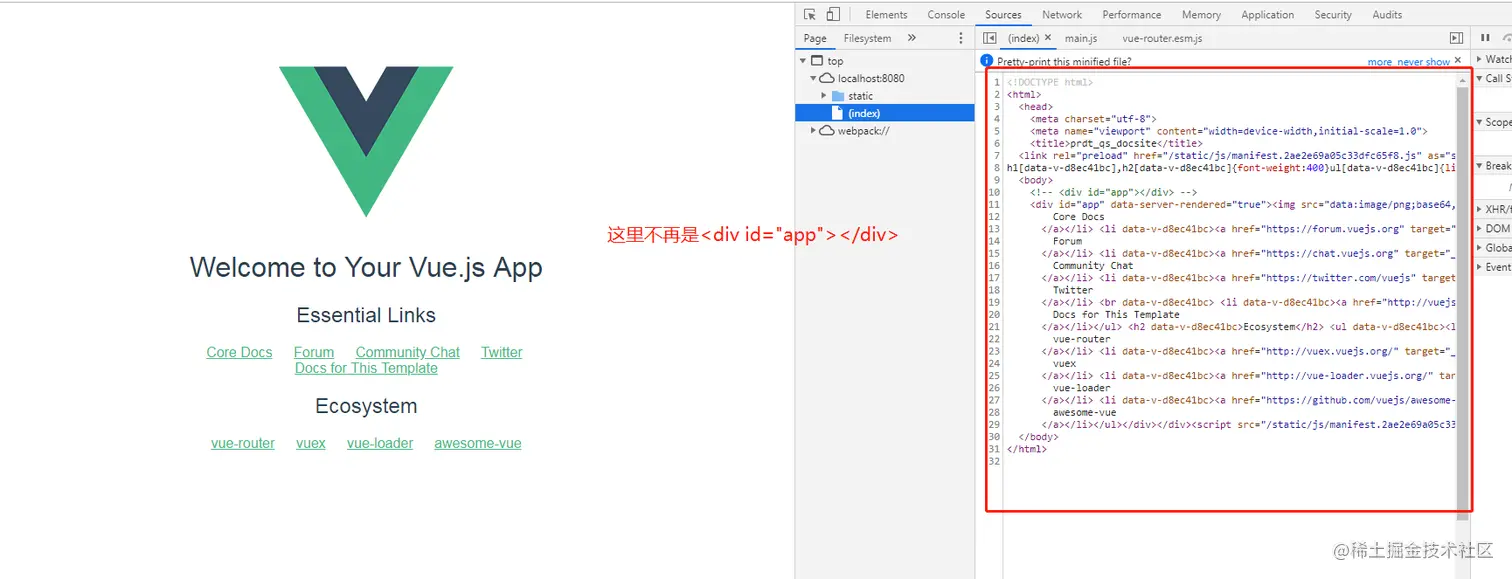Viewport: 1512px width, 579px height.
Task: Show the navigator pane toggle icon
Action: click(x=990, y=38)
